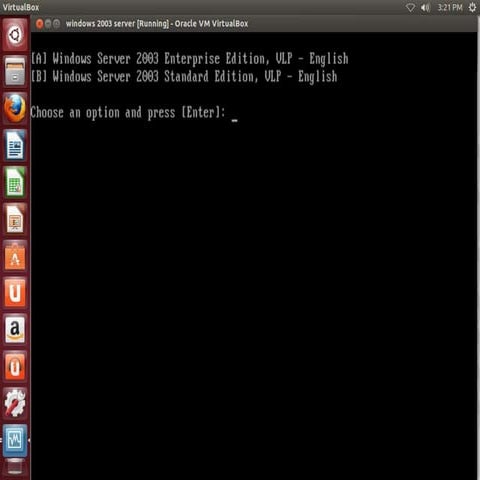Screen dimensions: 480x480
Task: Close the windows 2003 server VM window
Action: [x=40, y=24]
